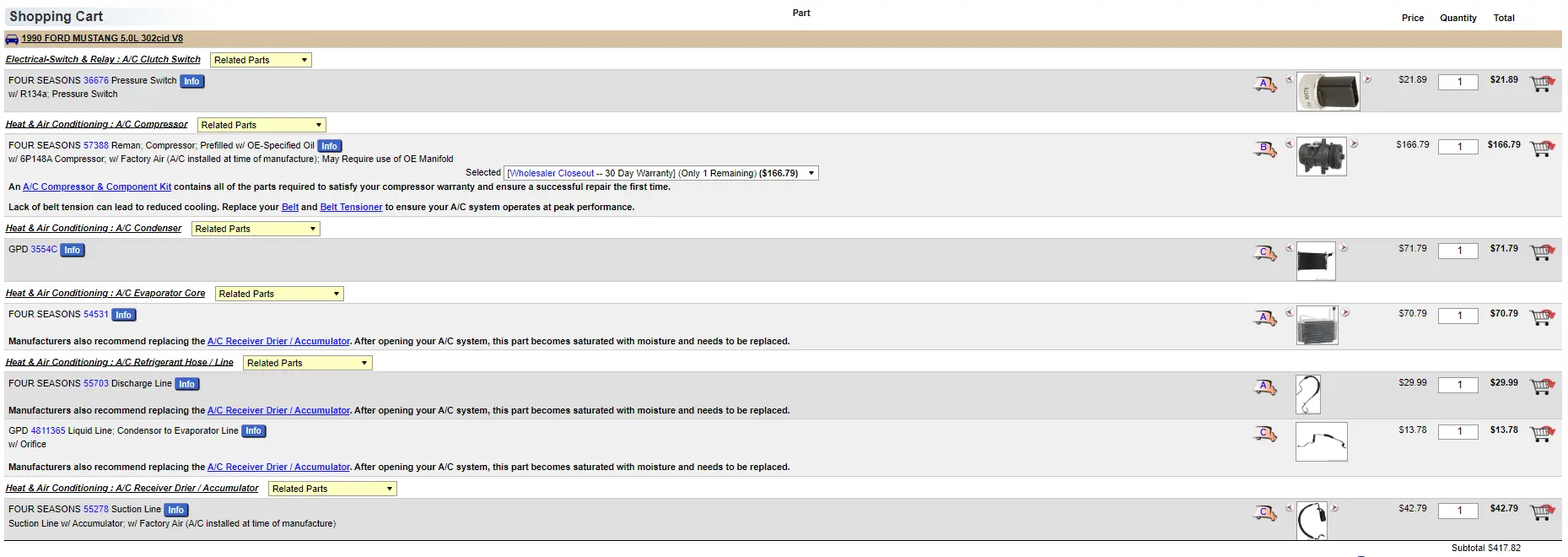Open Info for Four Seasons 55703 Discharge Line
The image size is (1568, 557).
pyautogui.click(x=186, y=385)
